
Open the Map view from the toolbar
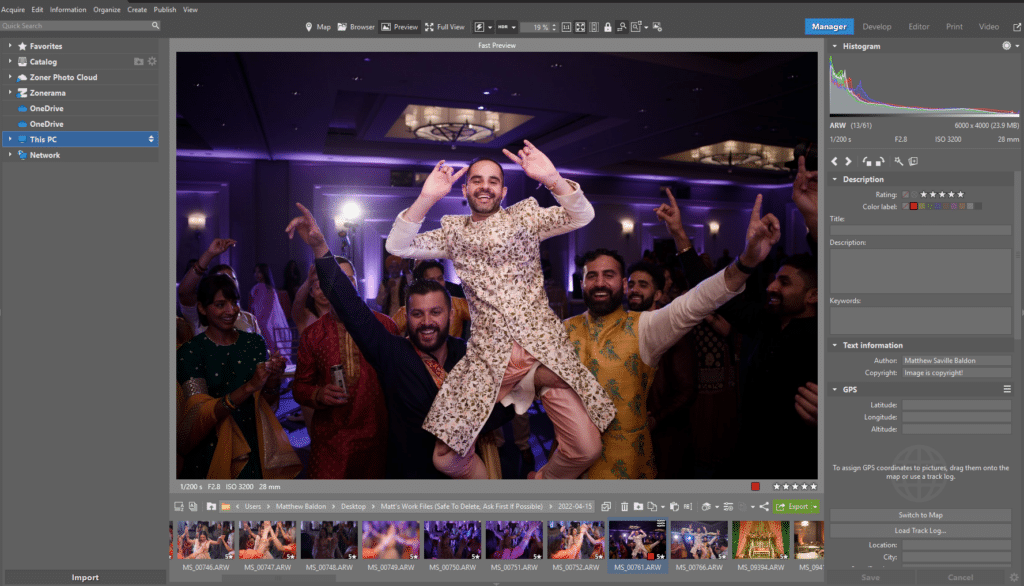pos(318,27)
